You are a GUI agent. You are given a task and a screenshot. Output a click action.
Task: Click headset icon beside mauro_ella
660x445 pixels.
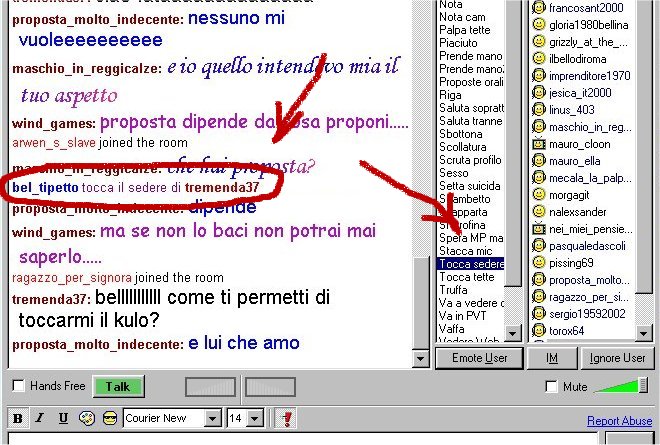point(539,160)
